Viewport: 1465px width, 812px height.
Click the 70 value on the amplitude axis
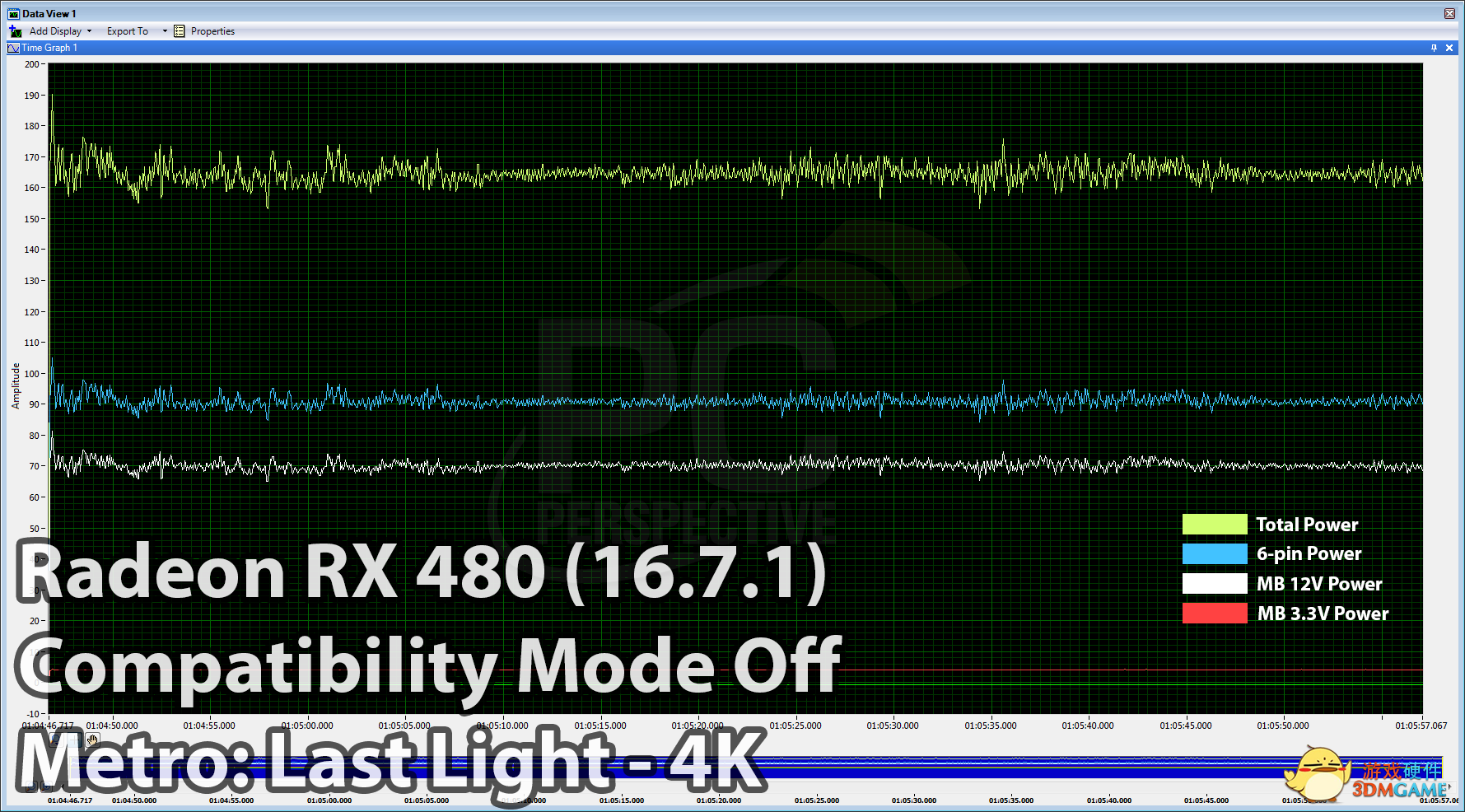tap(34, 466)
